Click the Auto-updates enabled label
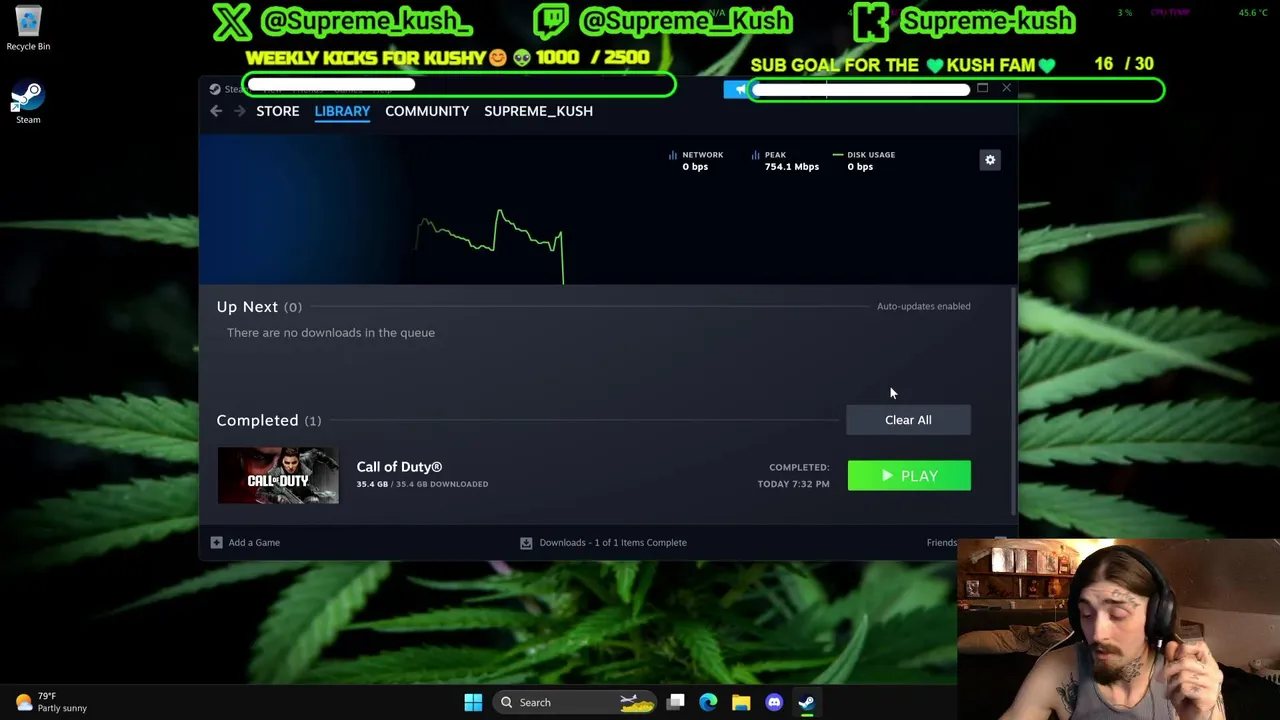 [x=923, y=306]
